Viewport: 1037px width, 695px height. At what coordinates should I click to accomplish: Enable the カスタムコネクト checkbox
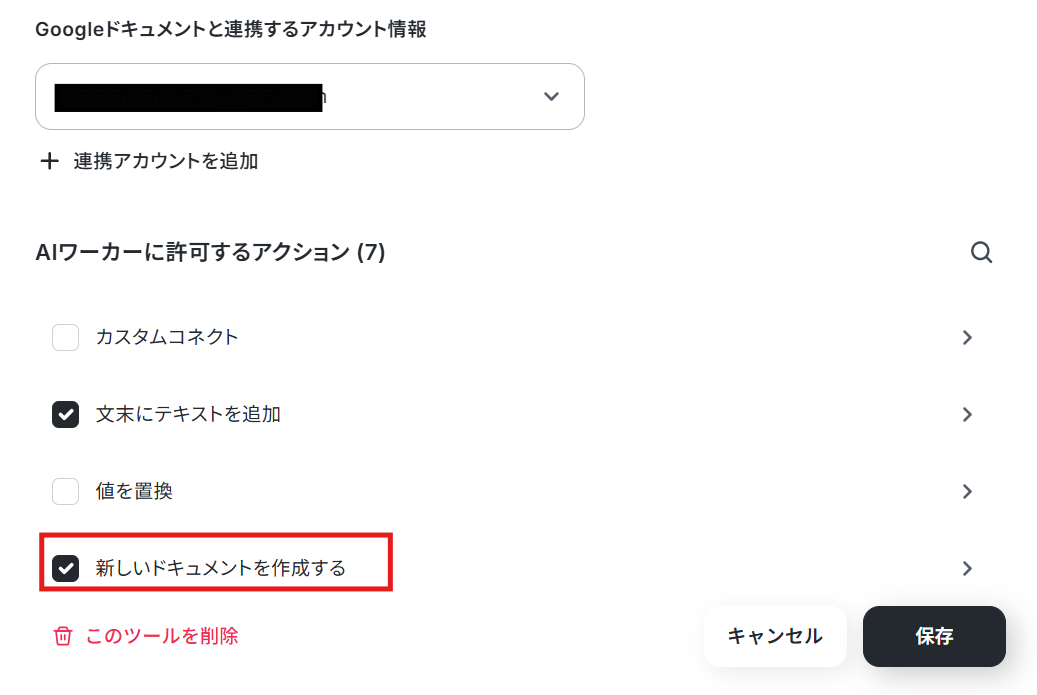click(x=65, y=337)
